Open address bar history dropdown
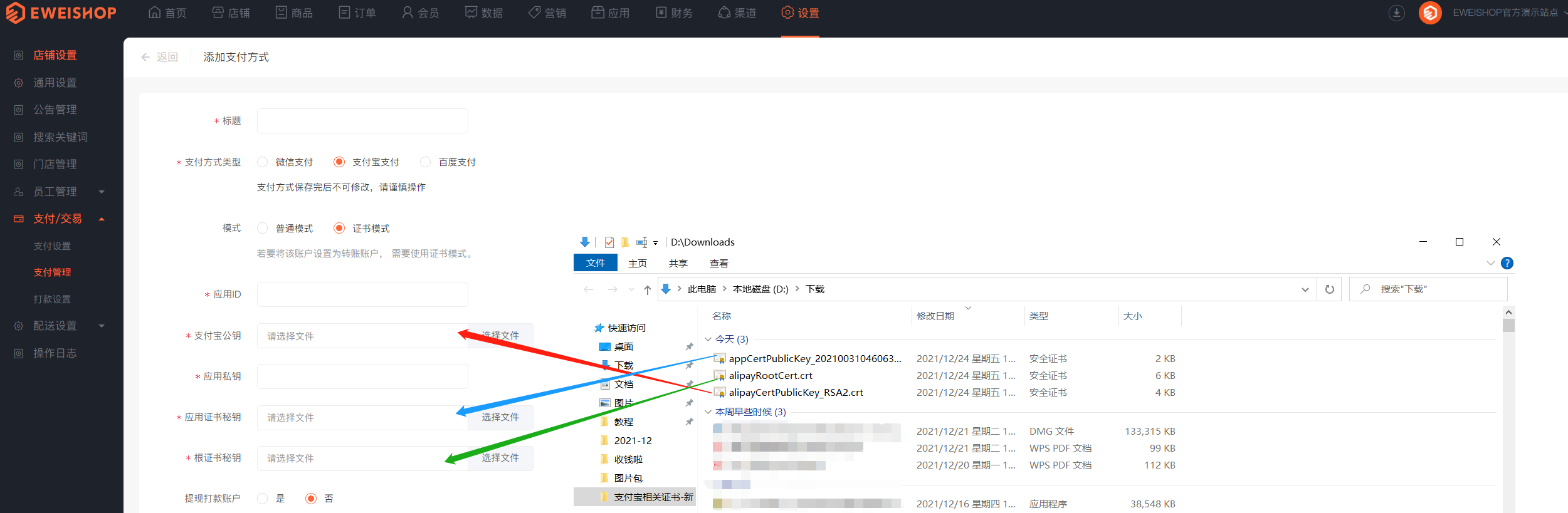Screen dimensions: 1568x513 [x=1305, y=289]
